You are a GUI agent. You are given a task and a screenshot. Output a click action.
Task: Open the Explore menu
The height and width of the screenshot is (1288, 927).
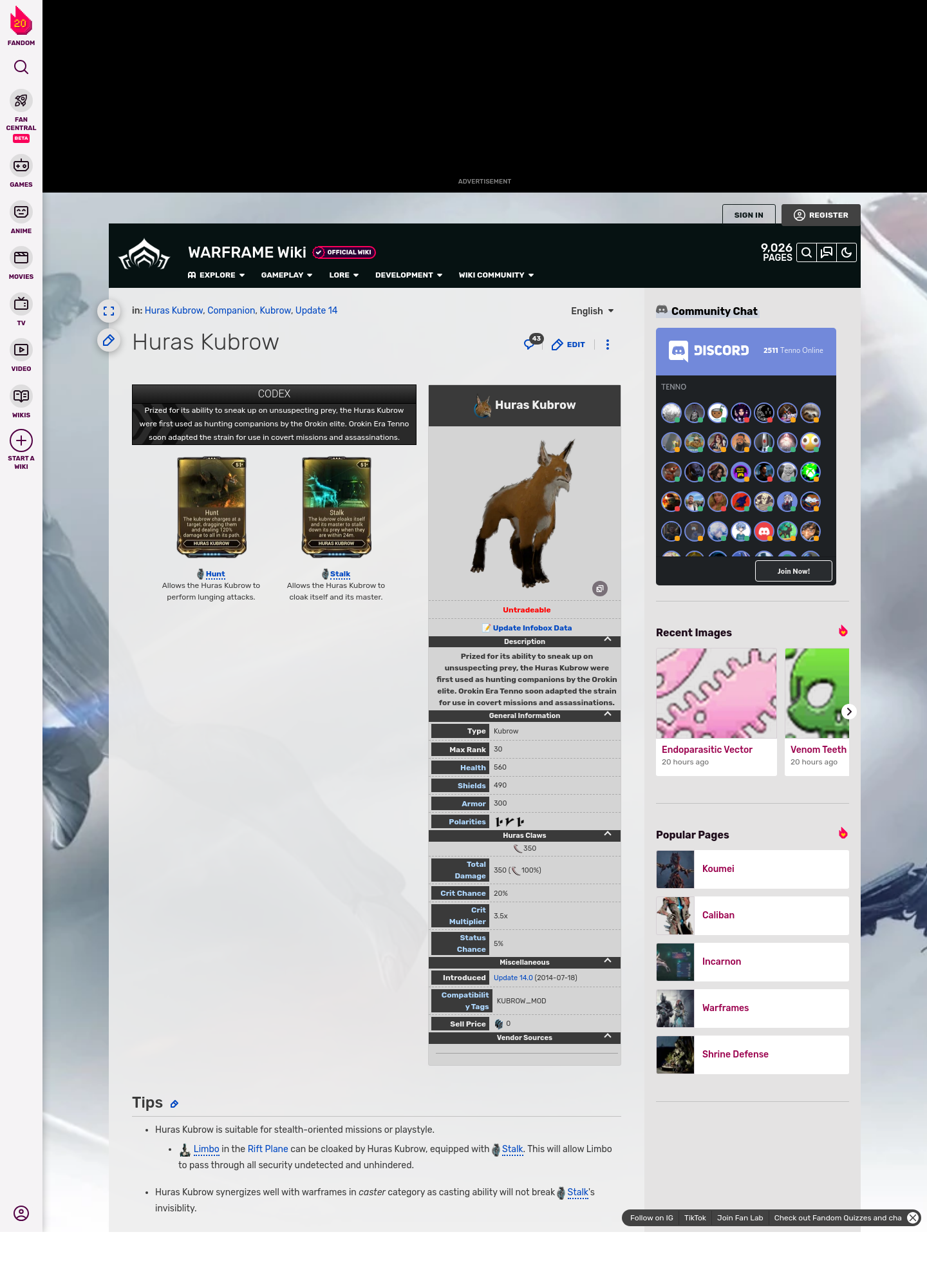[216, 275]
